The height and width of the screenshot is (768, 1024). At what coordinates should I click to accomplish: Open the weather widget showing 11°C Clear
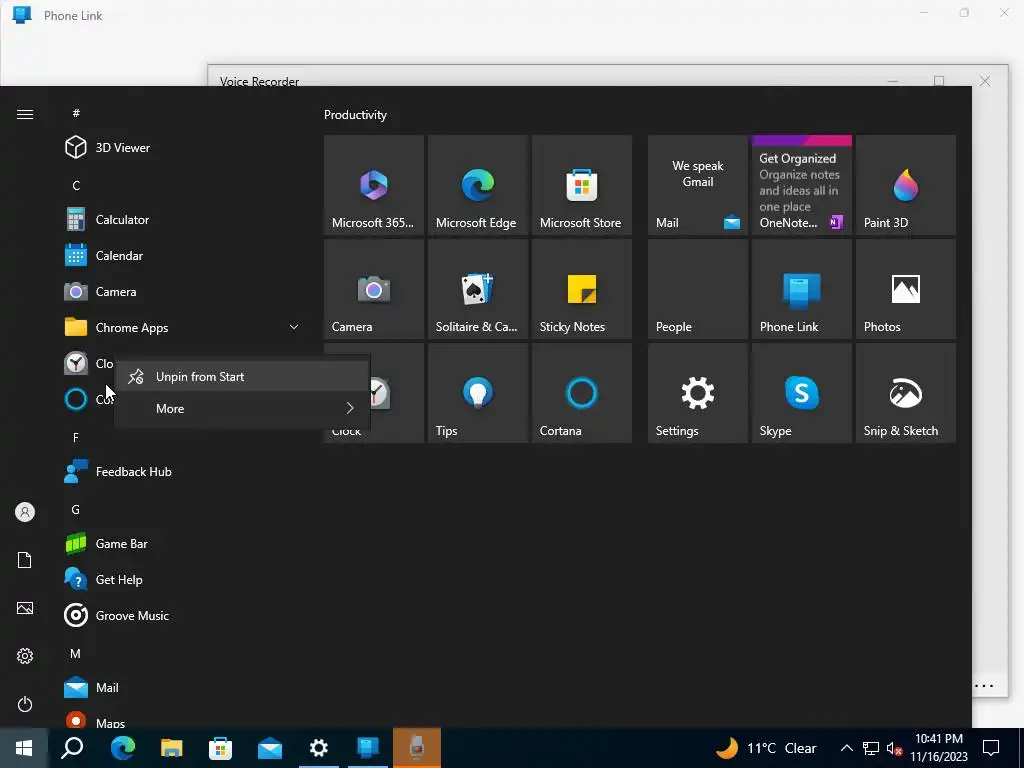click(x=766, y=748)
